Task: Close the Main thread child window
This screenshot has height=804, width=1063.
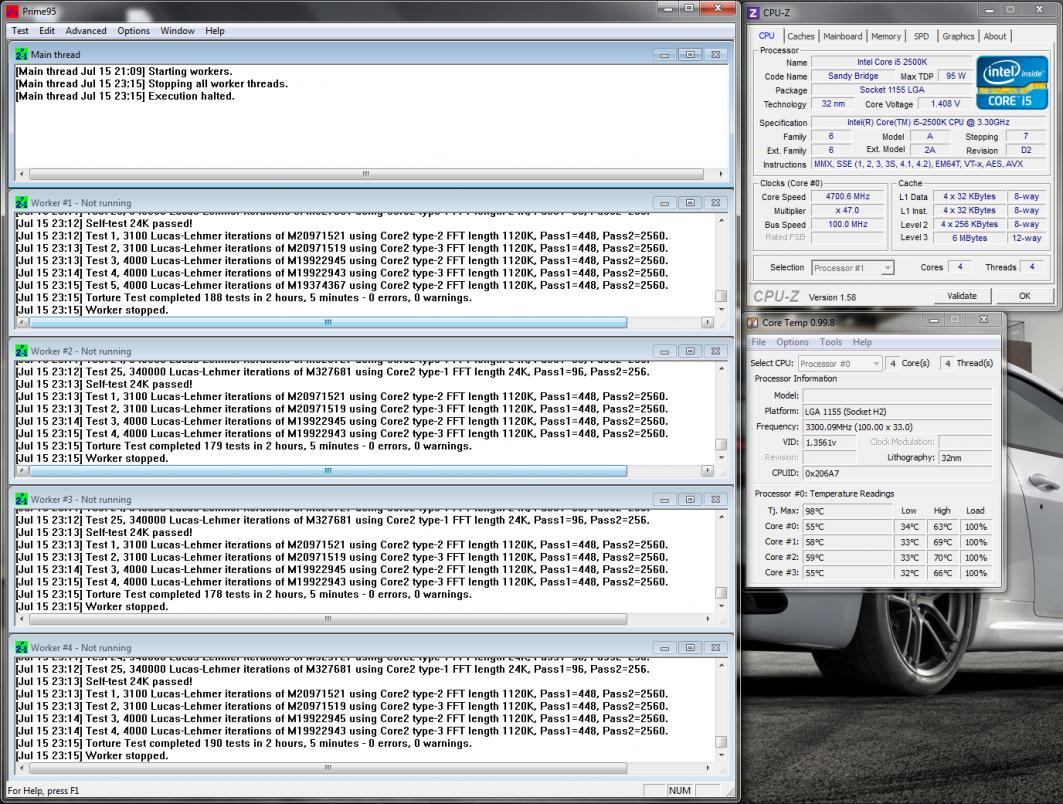Action: pos(715,55)
